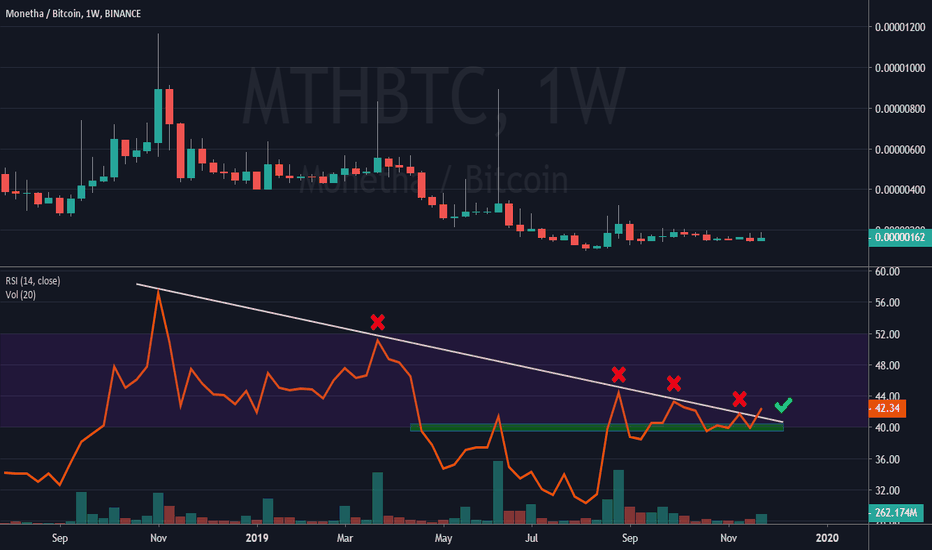The width and height of the screenshot is (932, 550).
Task: Click the orange 42.34 RSI value label
Action: [887, 408]
